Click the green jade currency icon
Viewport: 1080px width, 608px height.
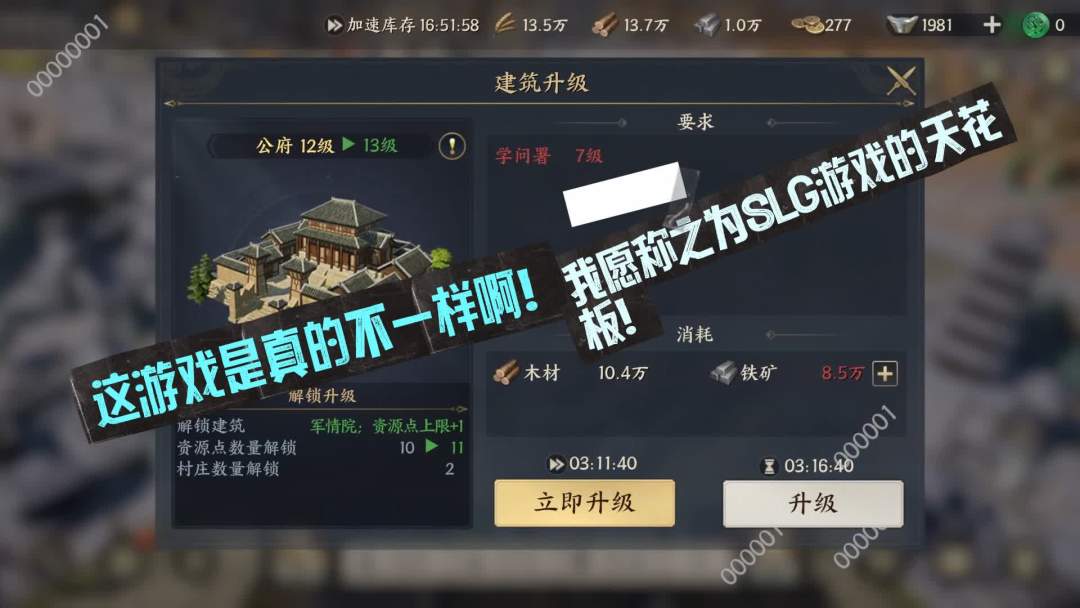coord(1035,25)
